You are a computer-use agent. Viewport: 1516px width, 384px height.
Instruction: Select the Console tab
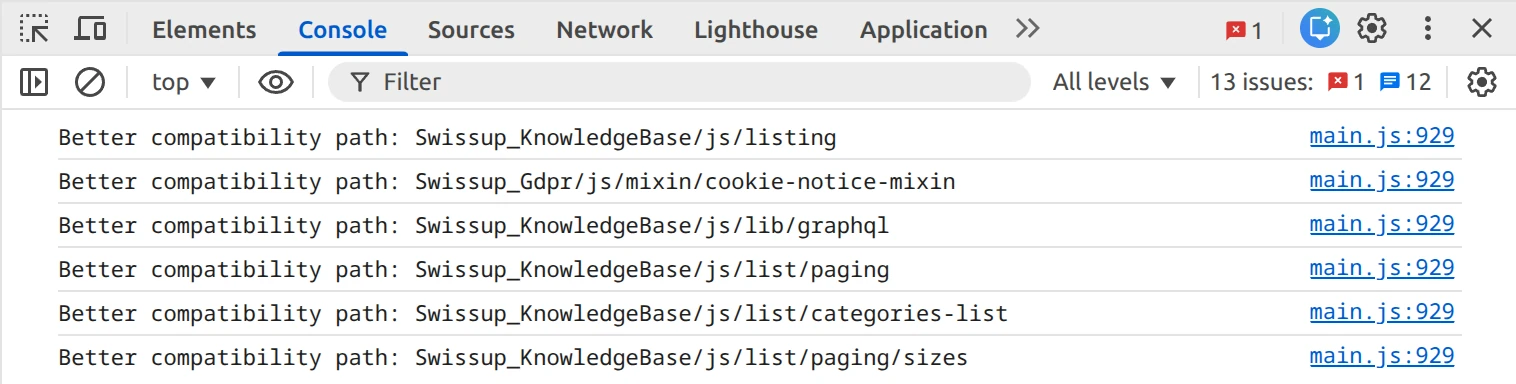coord(343,30)
